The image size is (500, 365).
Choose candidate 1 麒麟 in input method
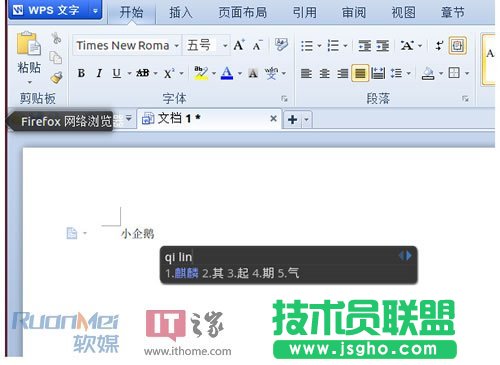[x=182, y=273]
